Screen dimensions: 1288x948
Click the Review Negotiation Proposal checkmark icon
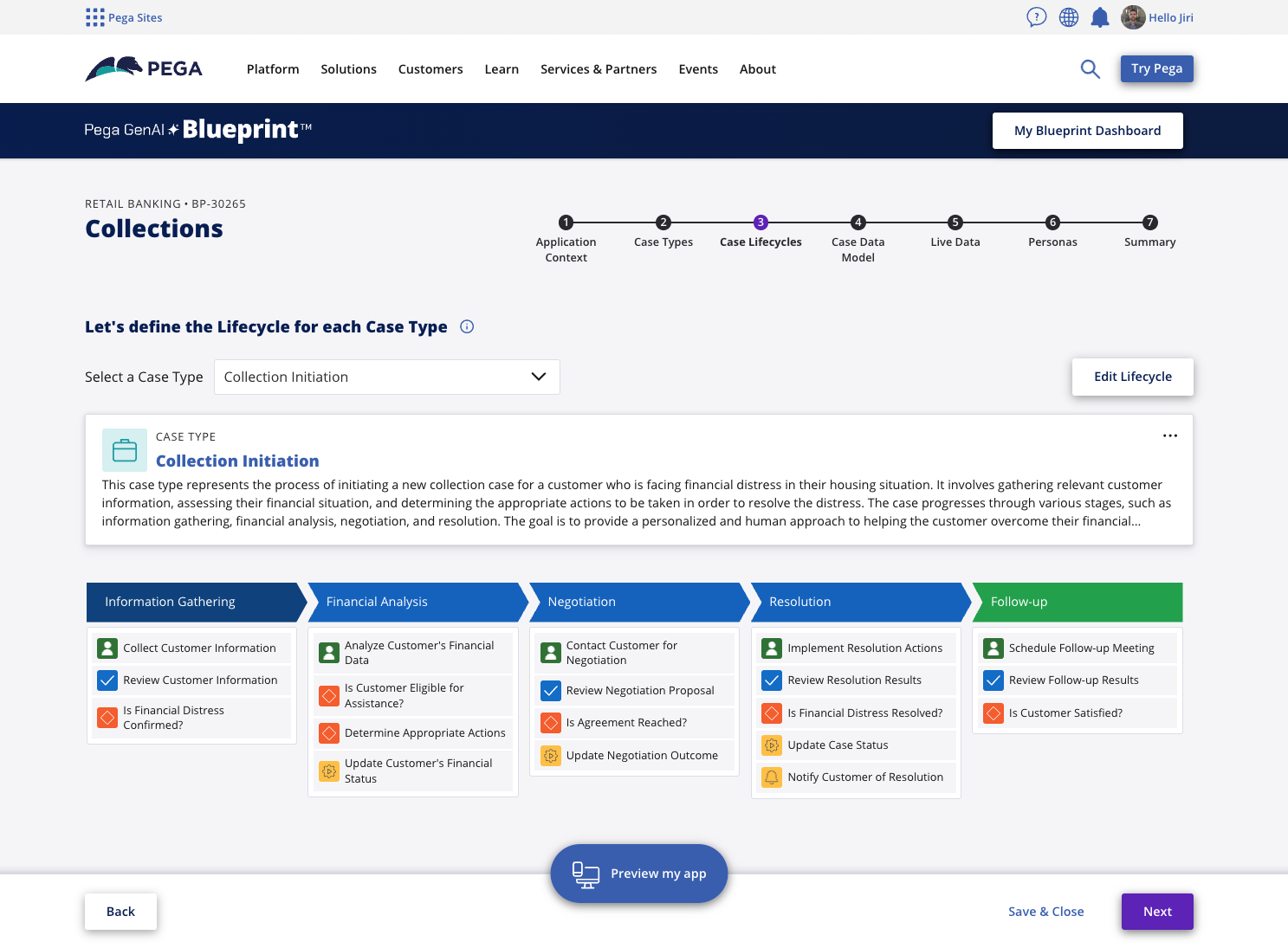tap(551, 690)
